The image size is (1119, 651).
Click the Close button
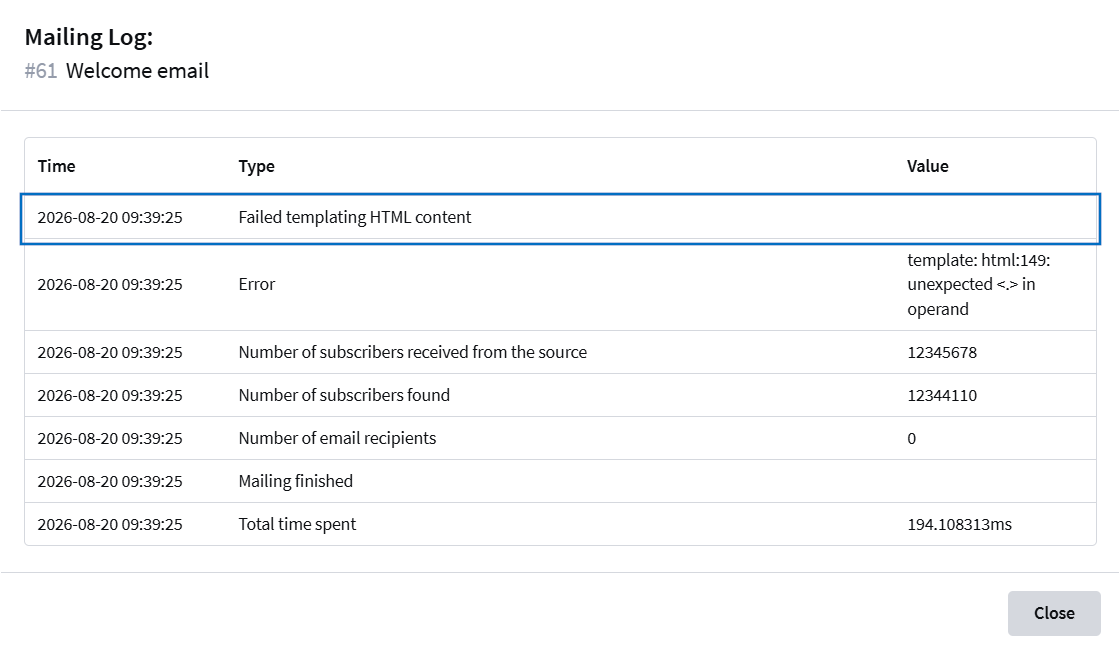pos(1054,613)
